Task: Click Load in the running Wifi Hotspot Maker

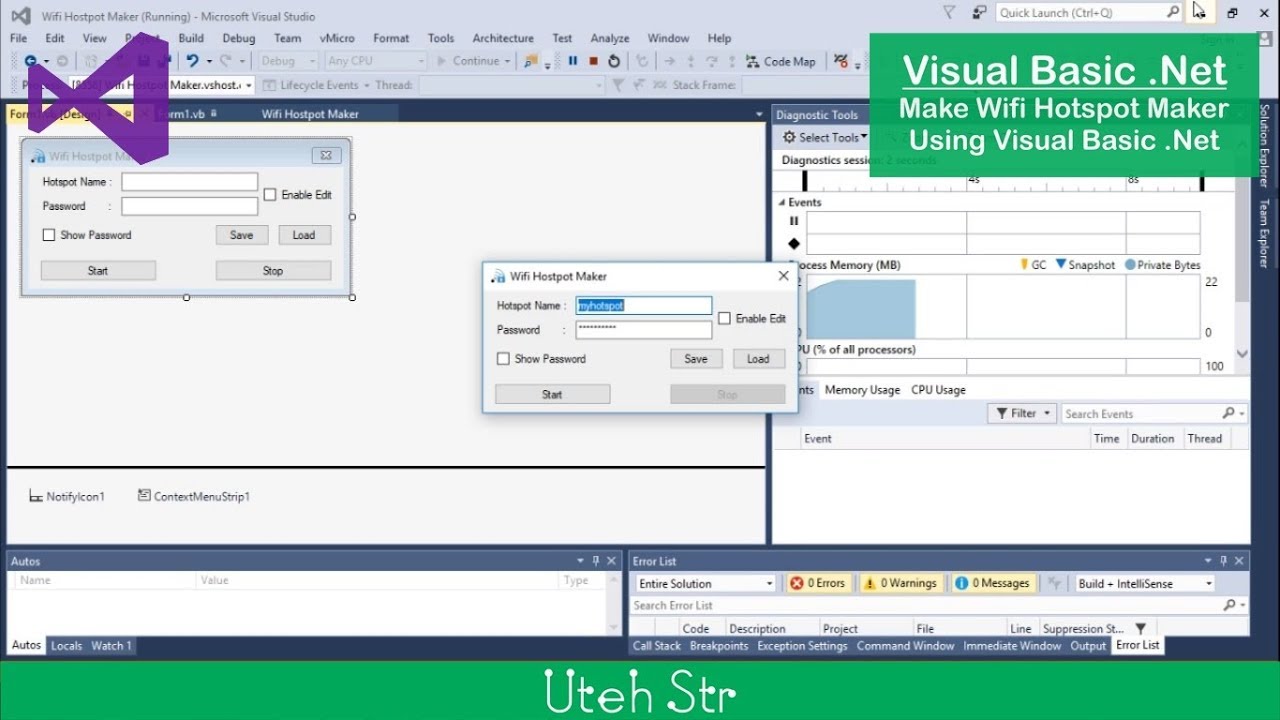Action: tap(758, 359)
